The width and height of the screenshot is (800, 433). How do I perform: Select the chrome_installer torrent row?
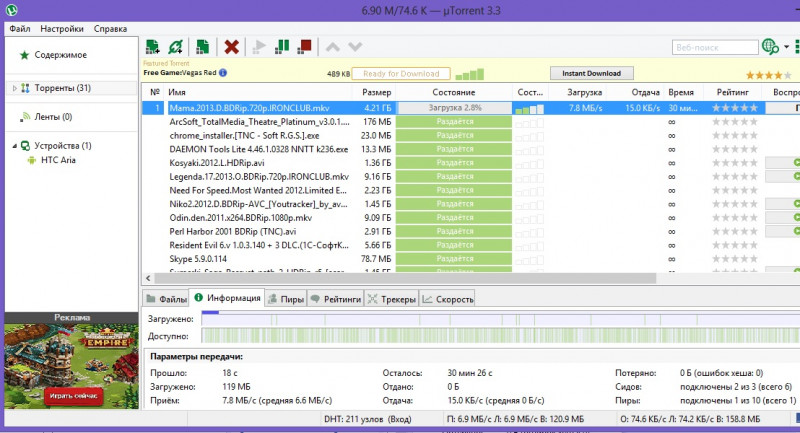[244, 136]
